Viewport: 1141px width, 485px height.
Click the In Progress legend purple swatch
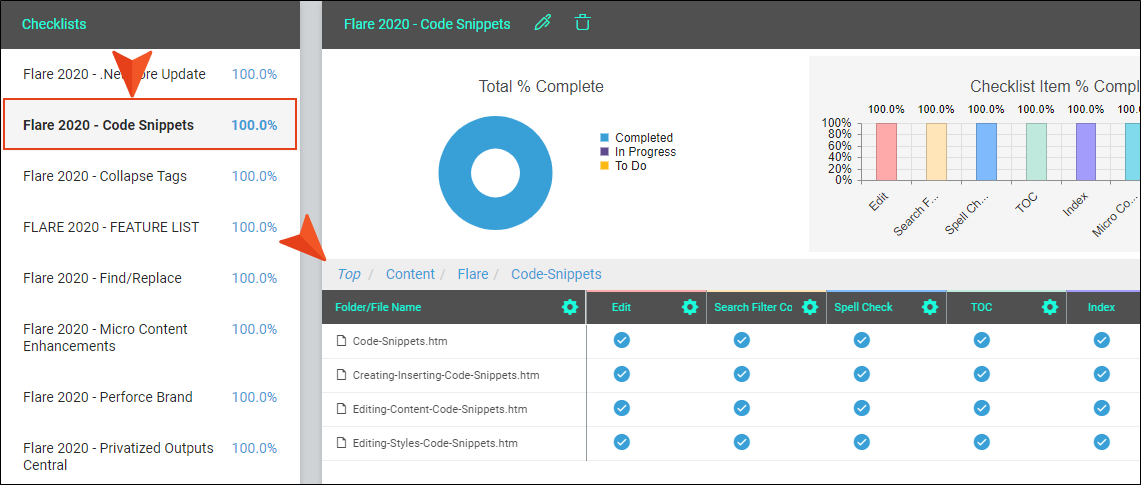tap(604, 152)
